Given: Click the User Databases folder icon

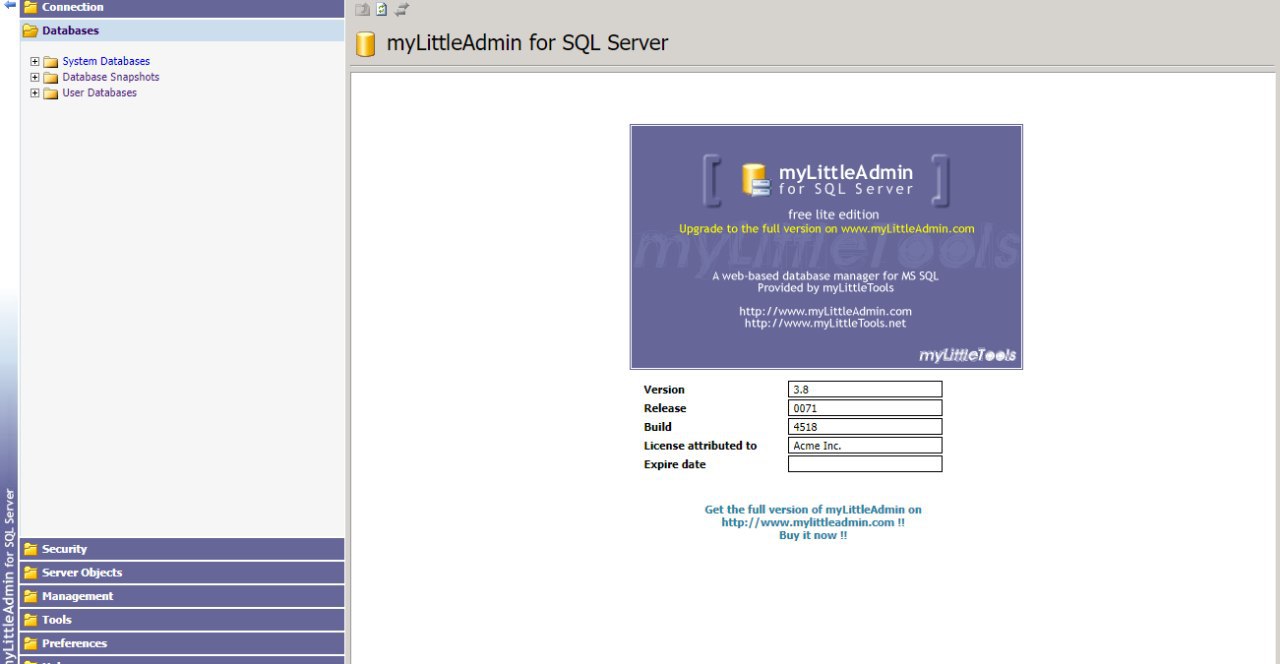Looking at the screenshot, I should click(51, 93).
